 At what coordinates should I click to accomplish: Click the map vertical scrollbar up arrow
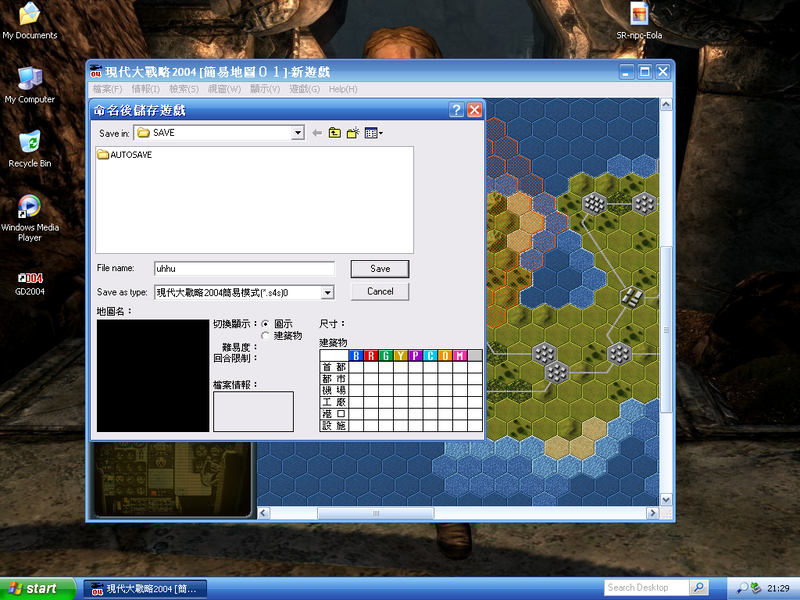[666, 105]
